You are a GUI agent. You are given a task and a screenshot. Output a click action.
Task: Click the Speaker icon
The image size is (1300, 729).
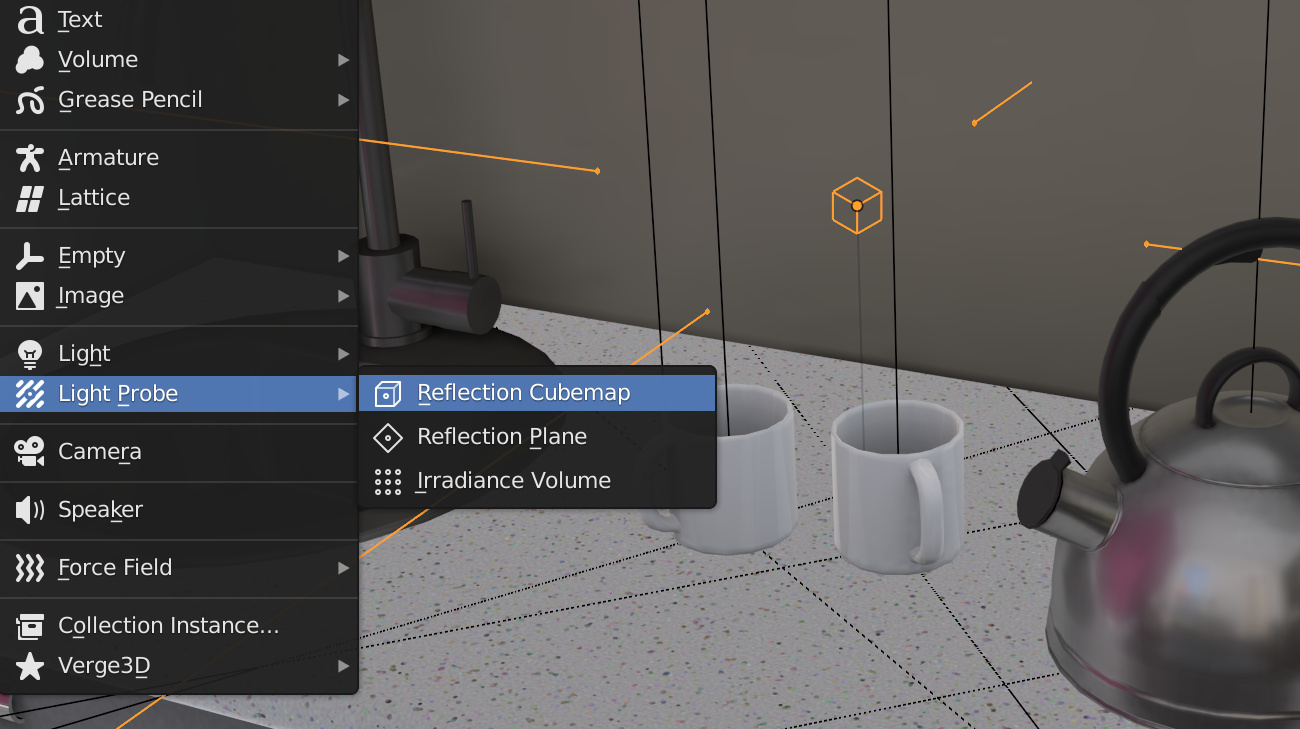30,510
